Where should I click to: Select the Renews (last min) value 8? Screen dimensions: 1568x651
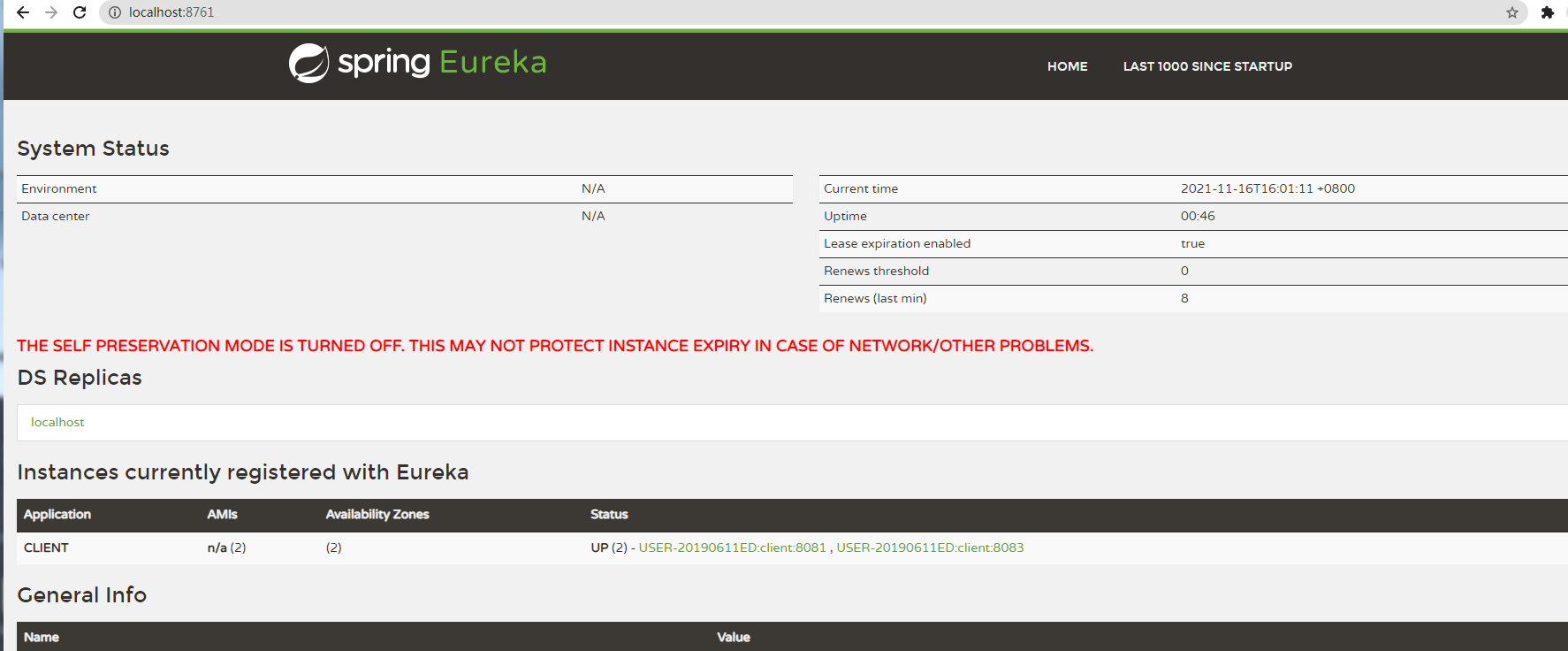click(1184, 298)
